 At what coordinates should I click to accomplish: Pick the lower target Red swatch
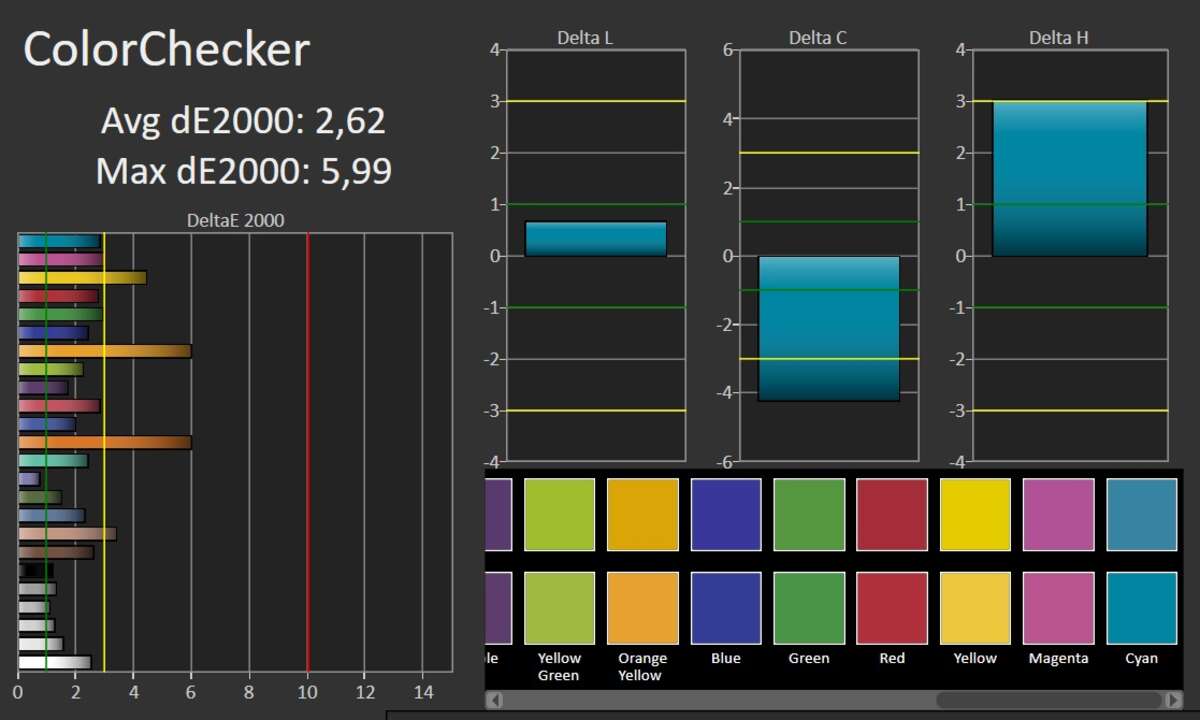click(x=892, y=608)
